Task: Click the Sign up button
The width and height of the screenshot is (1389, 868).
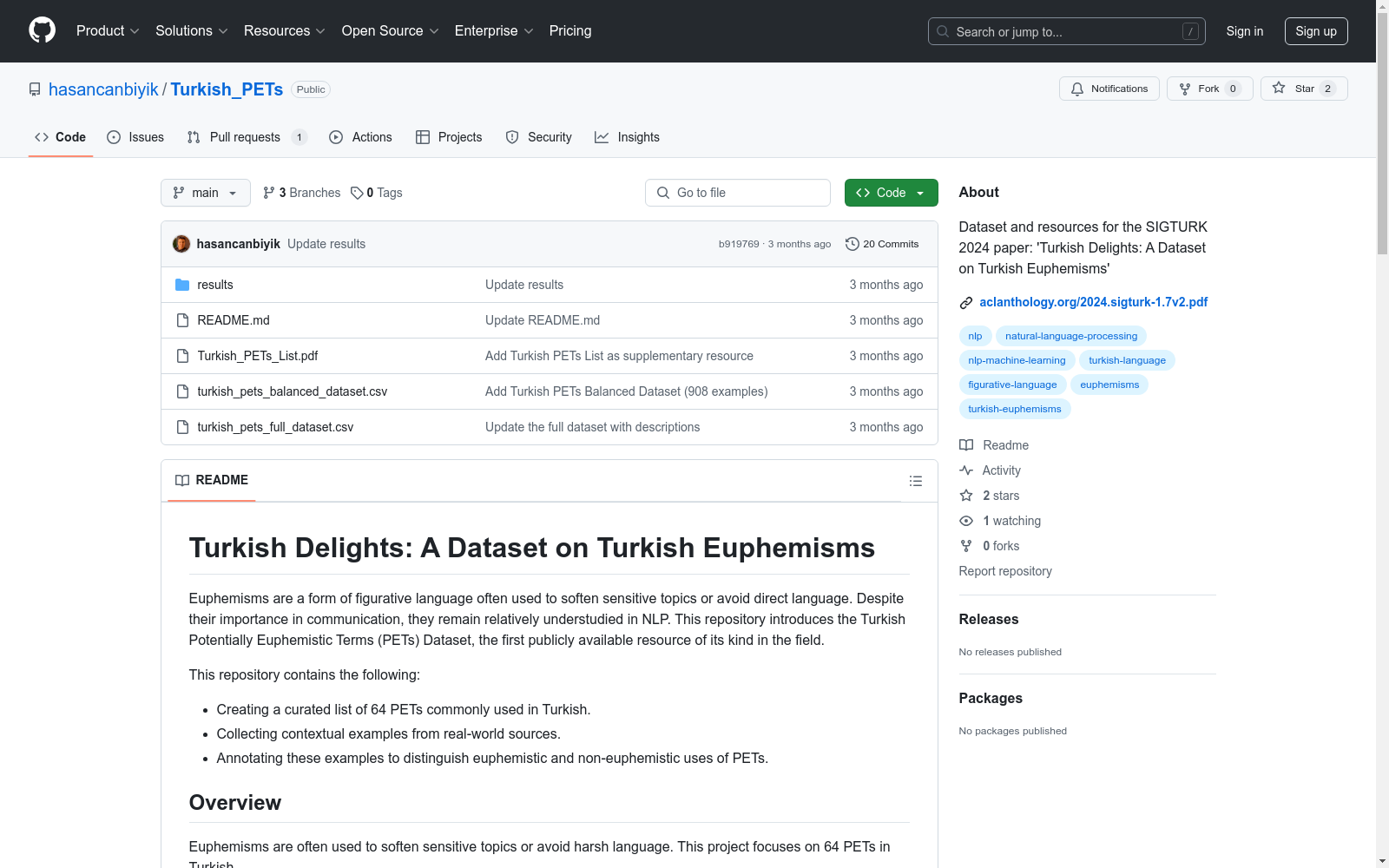Action: tap(1316, 31)
